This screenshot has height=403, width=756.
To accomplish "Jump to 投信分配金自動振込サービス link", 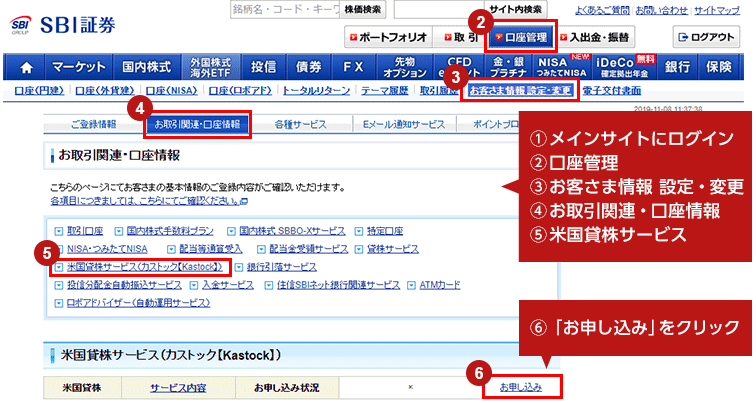I will 124,285.
